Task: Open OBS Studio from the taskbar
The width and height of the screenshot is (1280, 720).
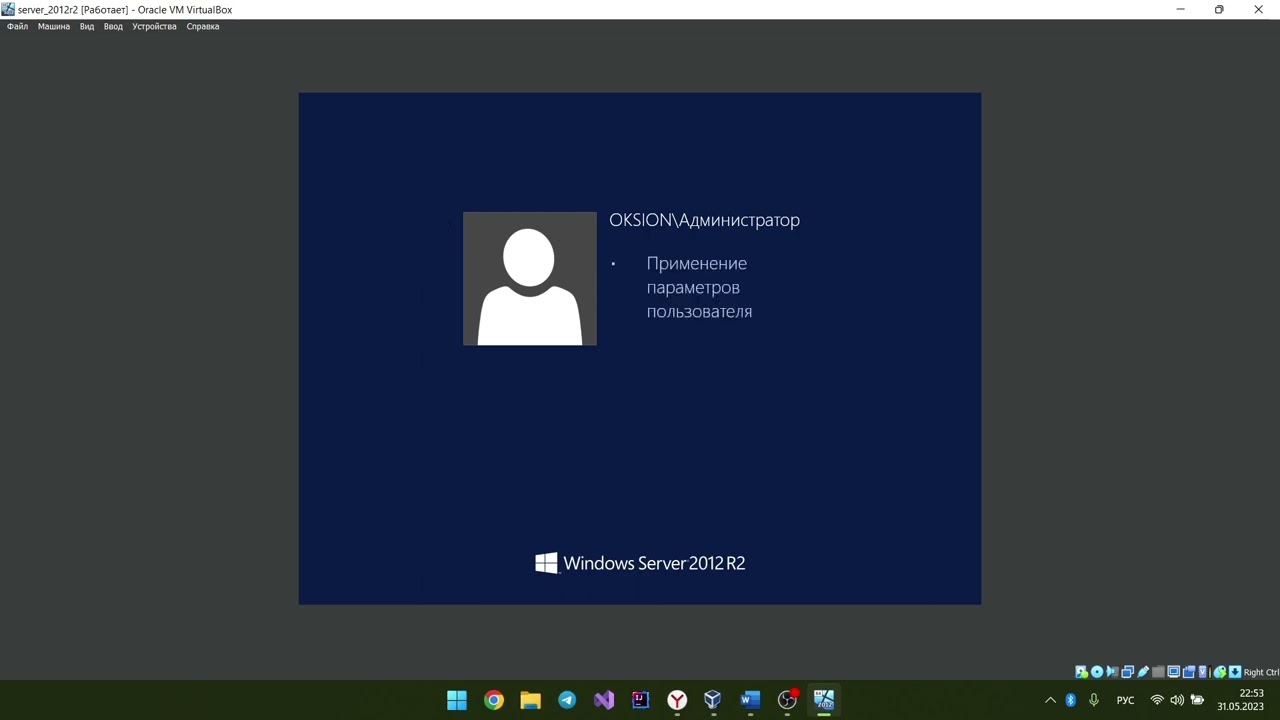Action: coord(787,700)
